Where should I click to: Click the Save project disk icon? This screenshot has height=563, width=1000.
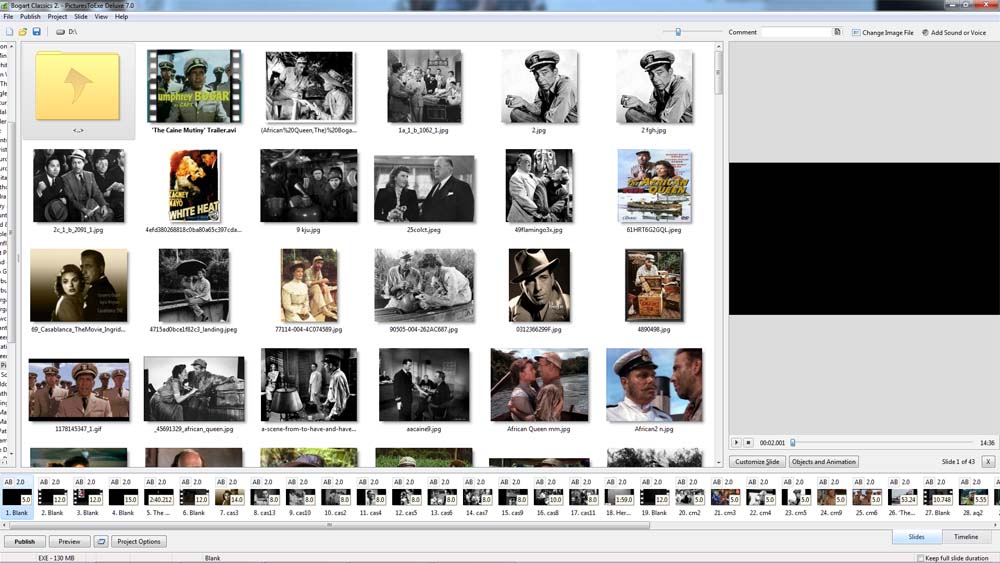pos(37,32)
